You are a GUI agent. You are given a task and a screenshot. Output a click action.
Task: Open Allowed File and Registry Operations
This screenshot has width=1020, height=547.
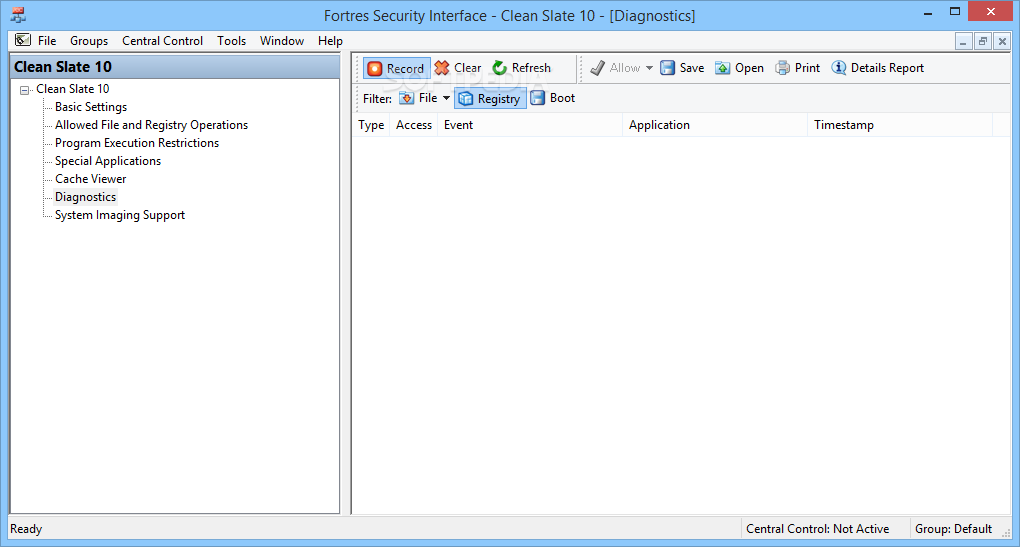tap(152, 125)
